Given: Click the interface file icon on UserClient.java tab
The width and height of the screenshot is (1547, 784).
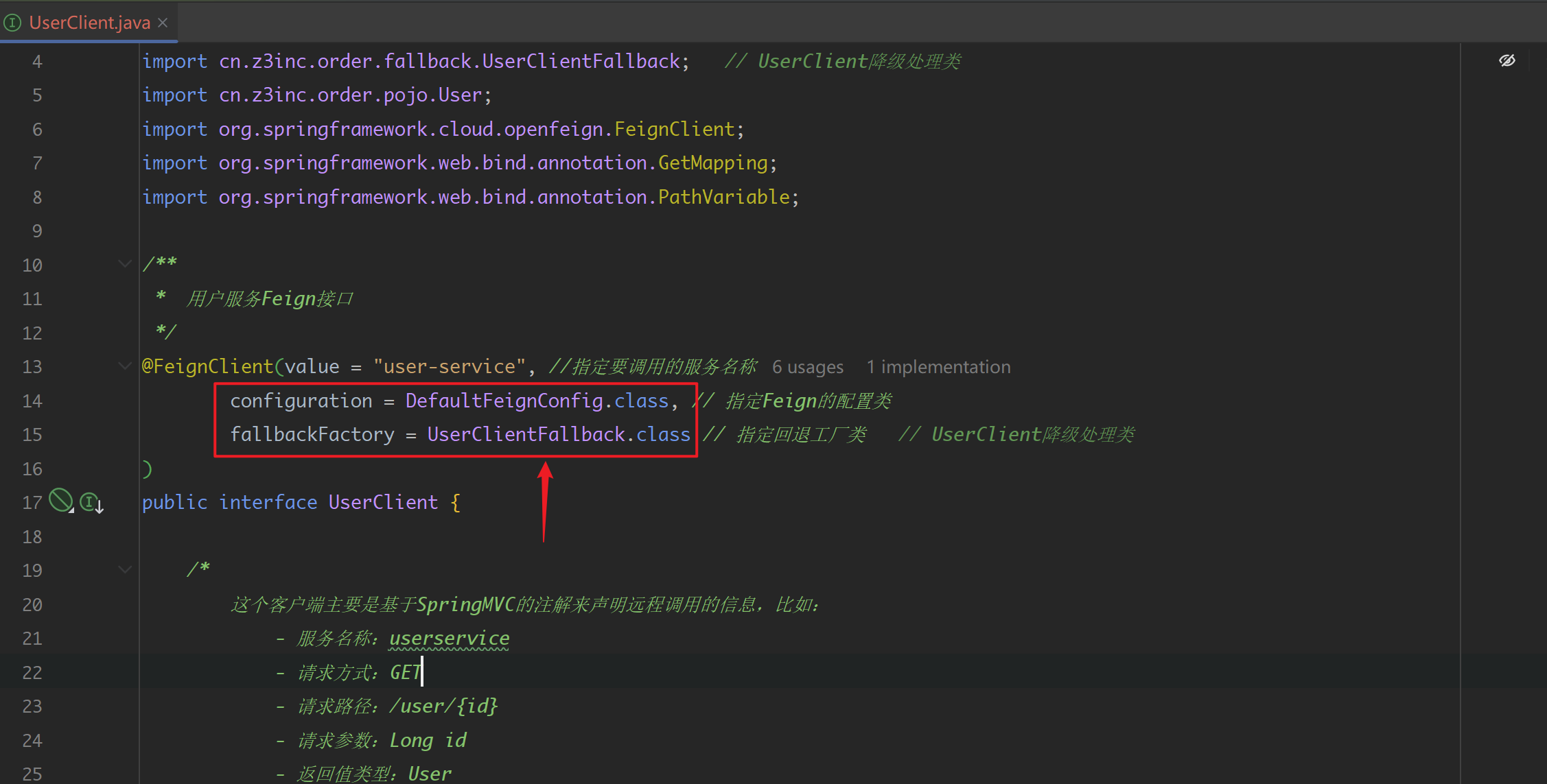Looking at the screenshot, I should (13, 23).
